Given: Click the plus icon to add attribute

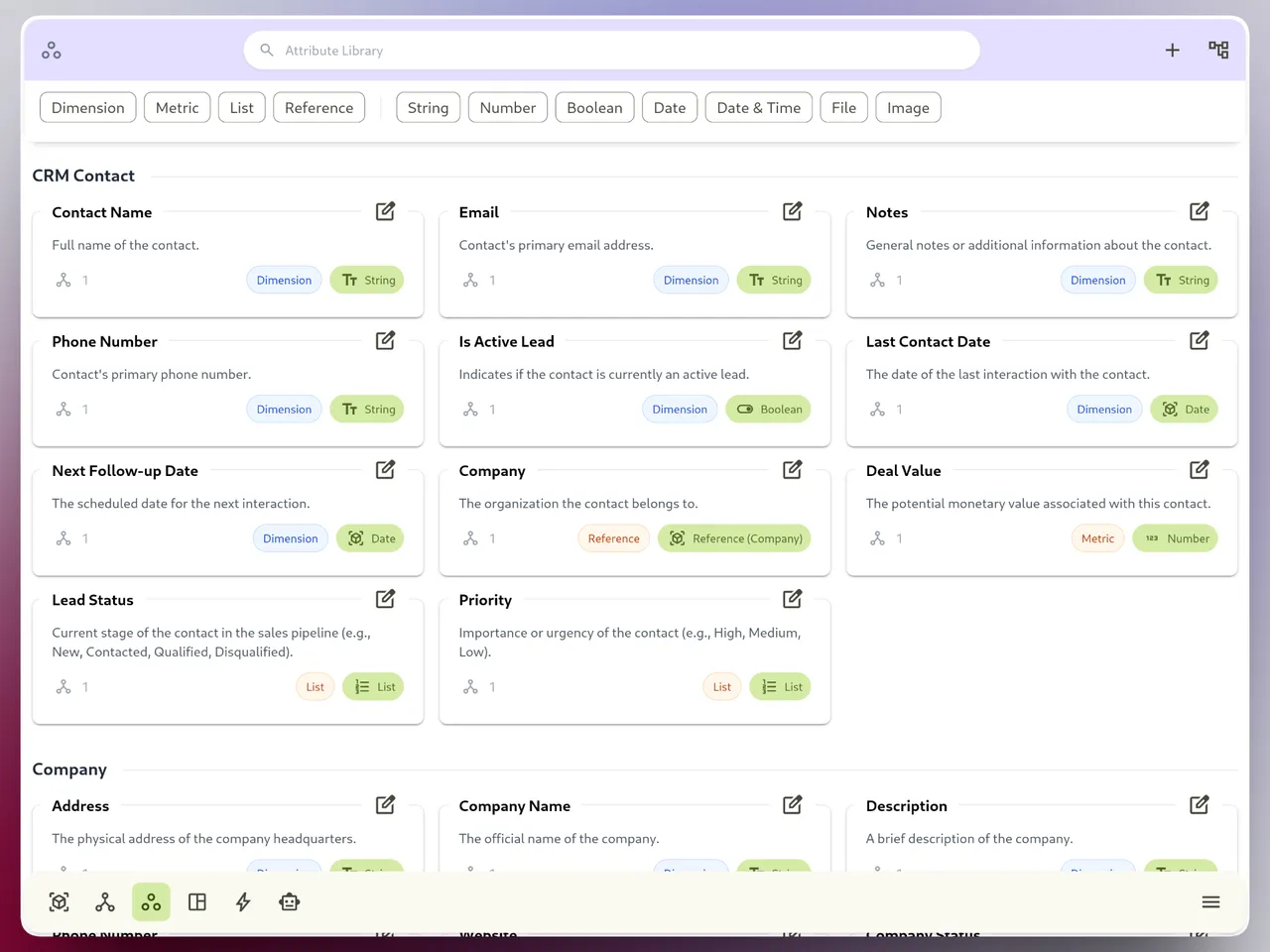Looking at the screenshot, I should (1172, 51).
